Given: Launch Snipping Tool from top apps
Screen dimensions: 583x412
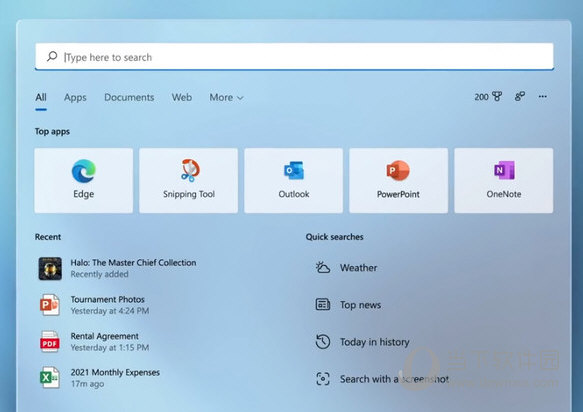Looking at the screenshot, I should pos(189,180).
